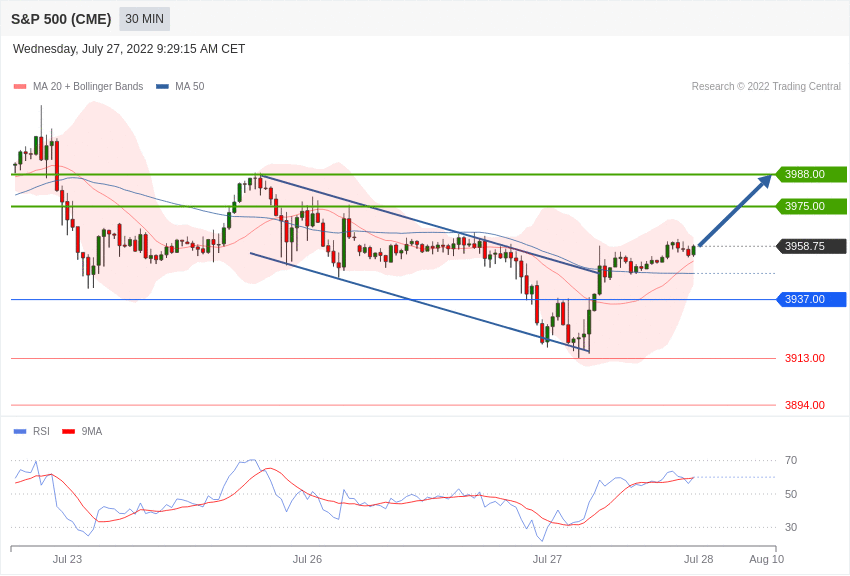Click the 3975.00 resistance price tag
The height and width of the screenshot is (576, 850).
click(x=812, y=206)
